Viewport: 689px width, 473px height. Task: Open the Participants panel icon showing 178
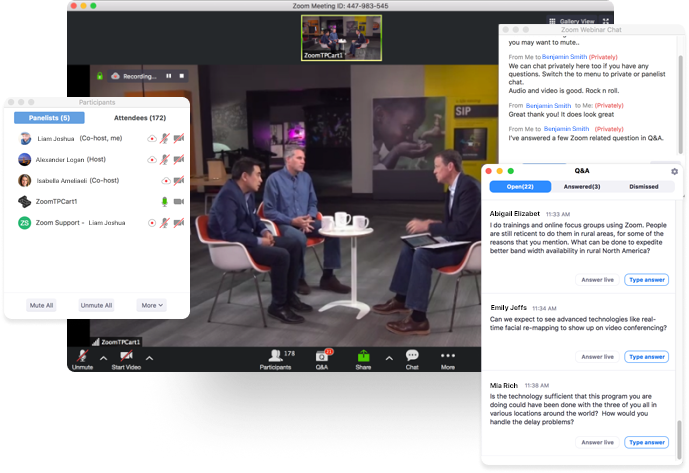pyautogui.click(x=276, y=355)
